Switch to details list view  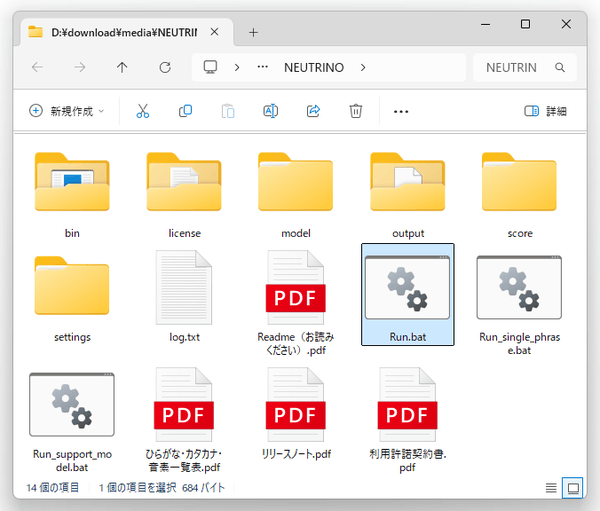coord(551,488)
